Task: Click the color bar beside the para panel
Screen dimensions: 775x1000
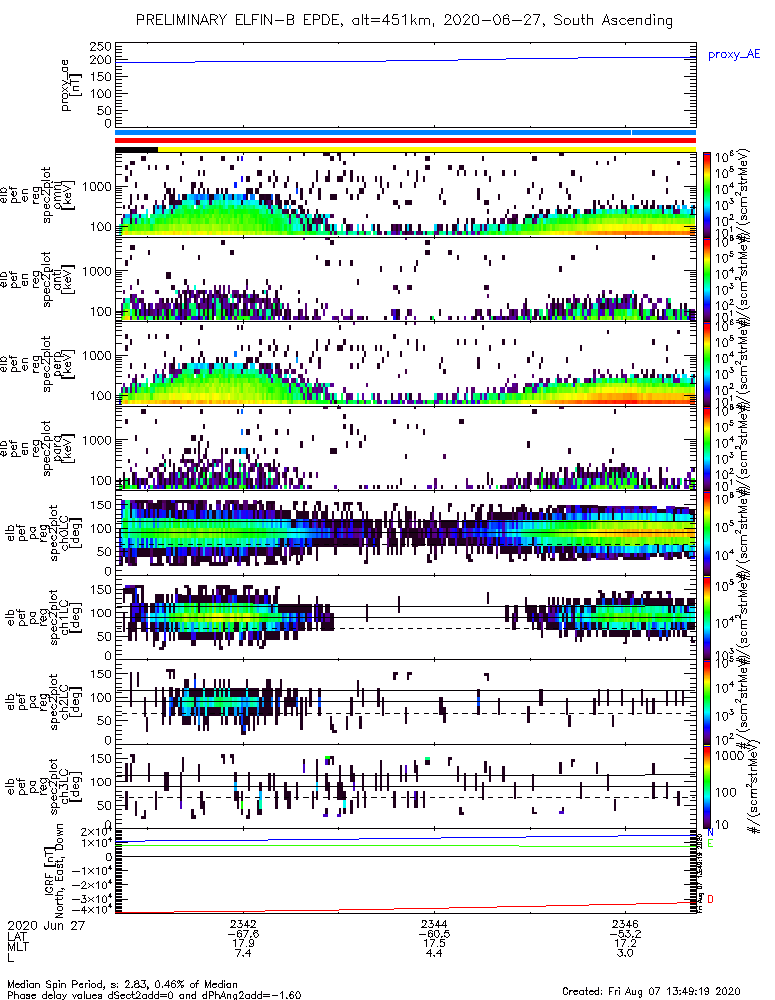Action: click(x=707, y=448)
